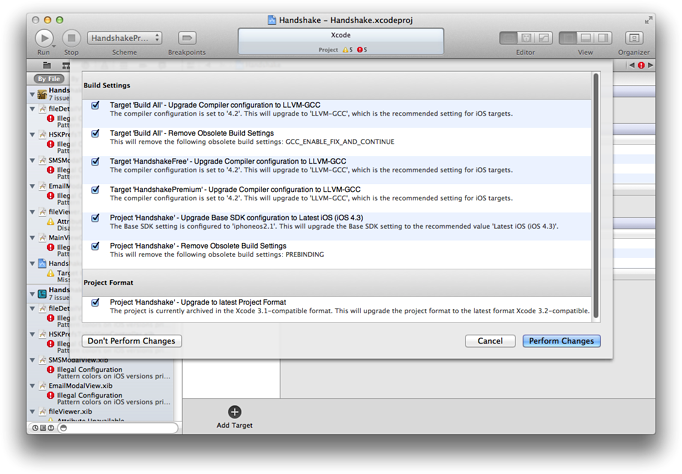Click the xib file icon beside EmailModalView.xib
This screenshot has width=682, height=474.
[43, 386]
